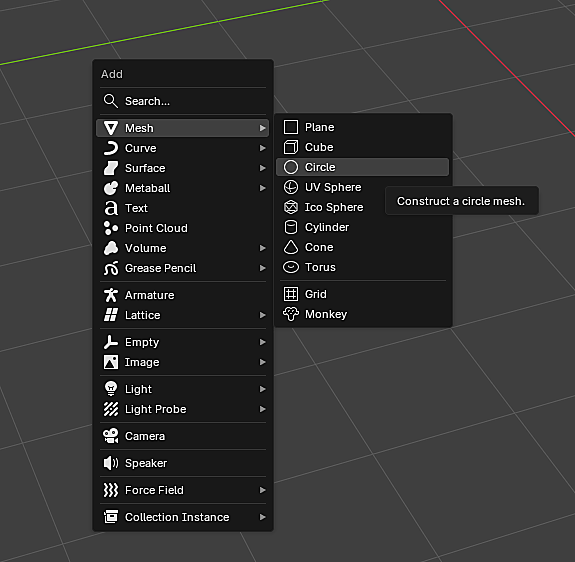Click the Cube icon in Mesh submenu

[x=291, y=147]
